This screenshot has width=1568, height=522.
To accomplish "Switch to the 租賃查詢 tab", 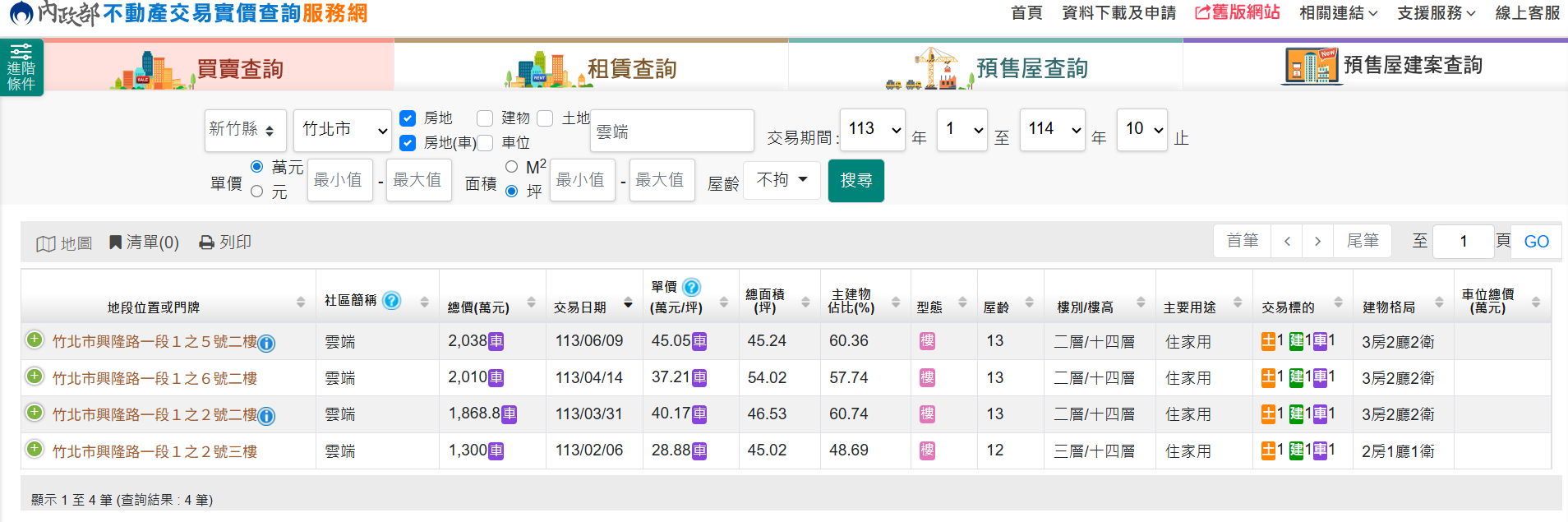I will (591, 67).
